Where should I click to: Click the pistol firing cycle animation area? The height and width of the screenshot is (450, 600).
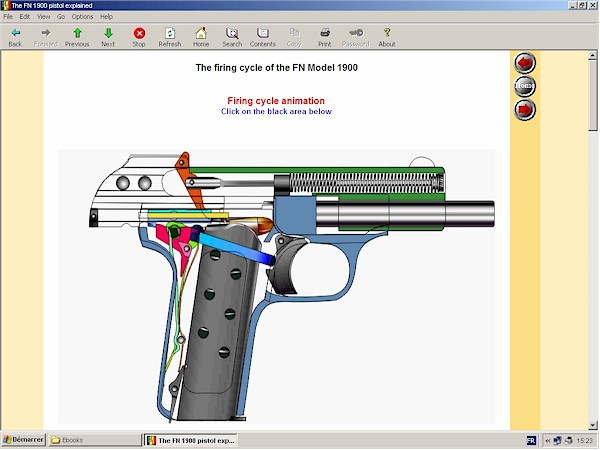[x=276, y=286]
